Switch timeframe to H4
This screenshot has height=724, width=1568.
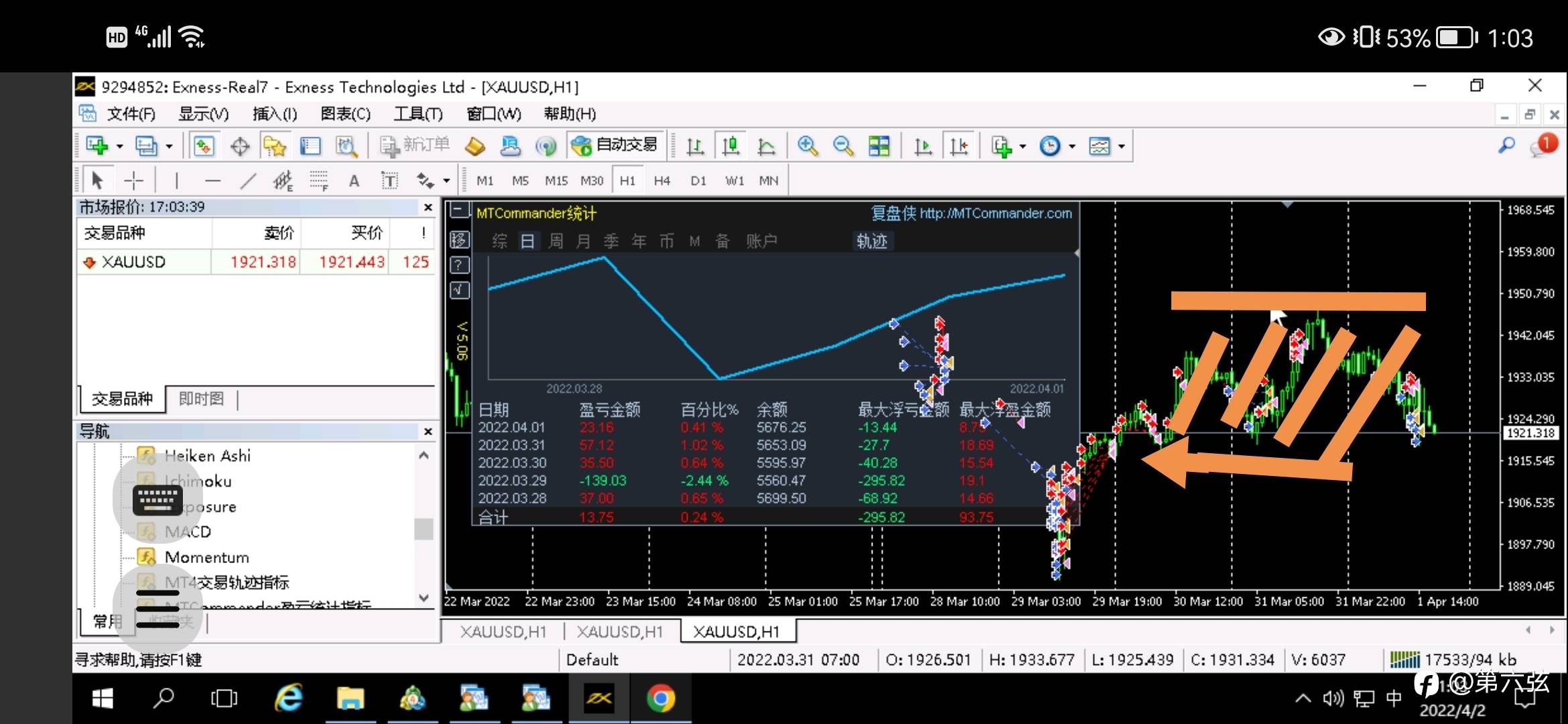click(661, 180)
